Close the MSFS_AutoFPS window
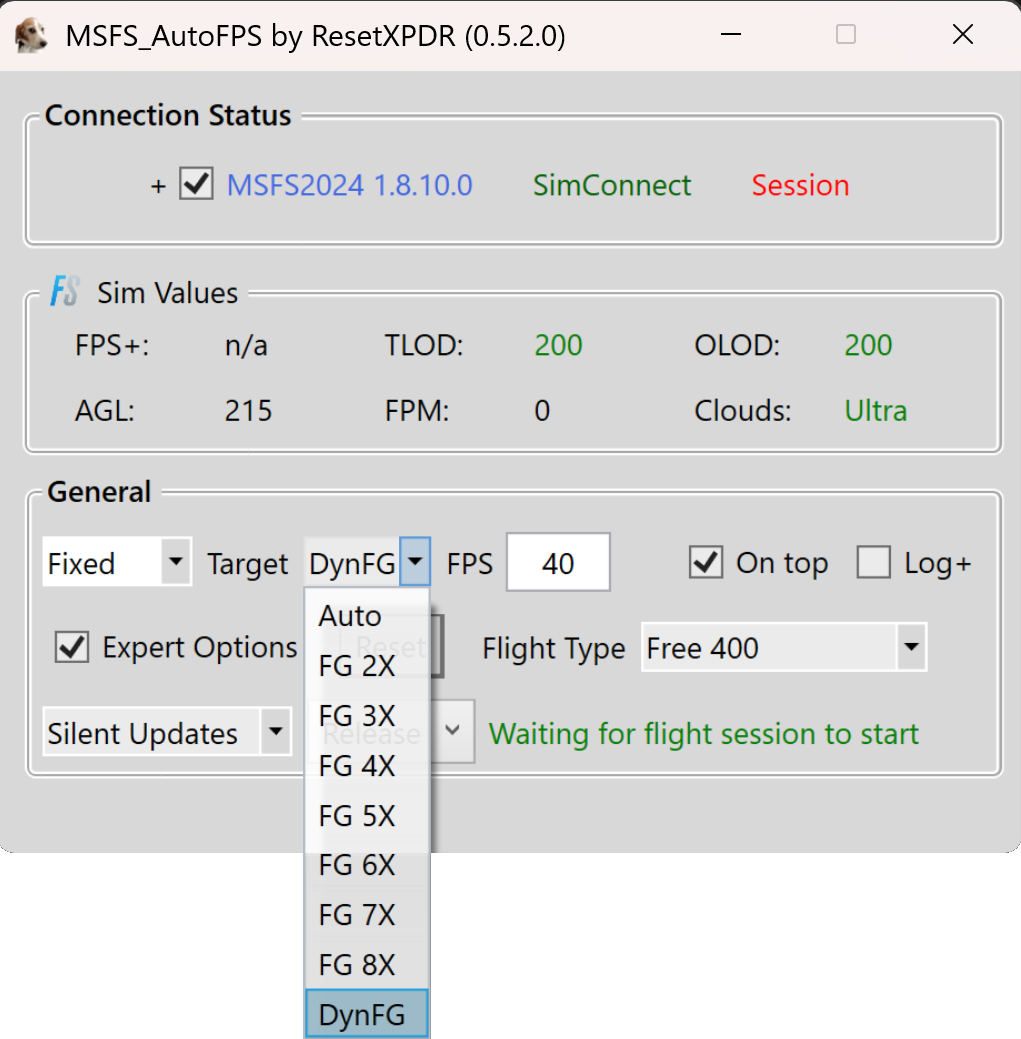Screen dimensions: 1021x1039 click(963, 34)
